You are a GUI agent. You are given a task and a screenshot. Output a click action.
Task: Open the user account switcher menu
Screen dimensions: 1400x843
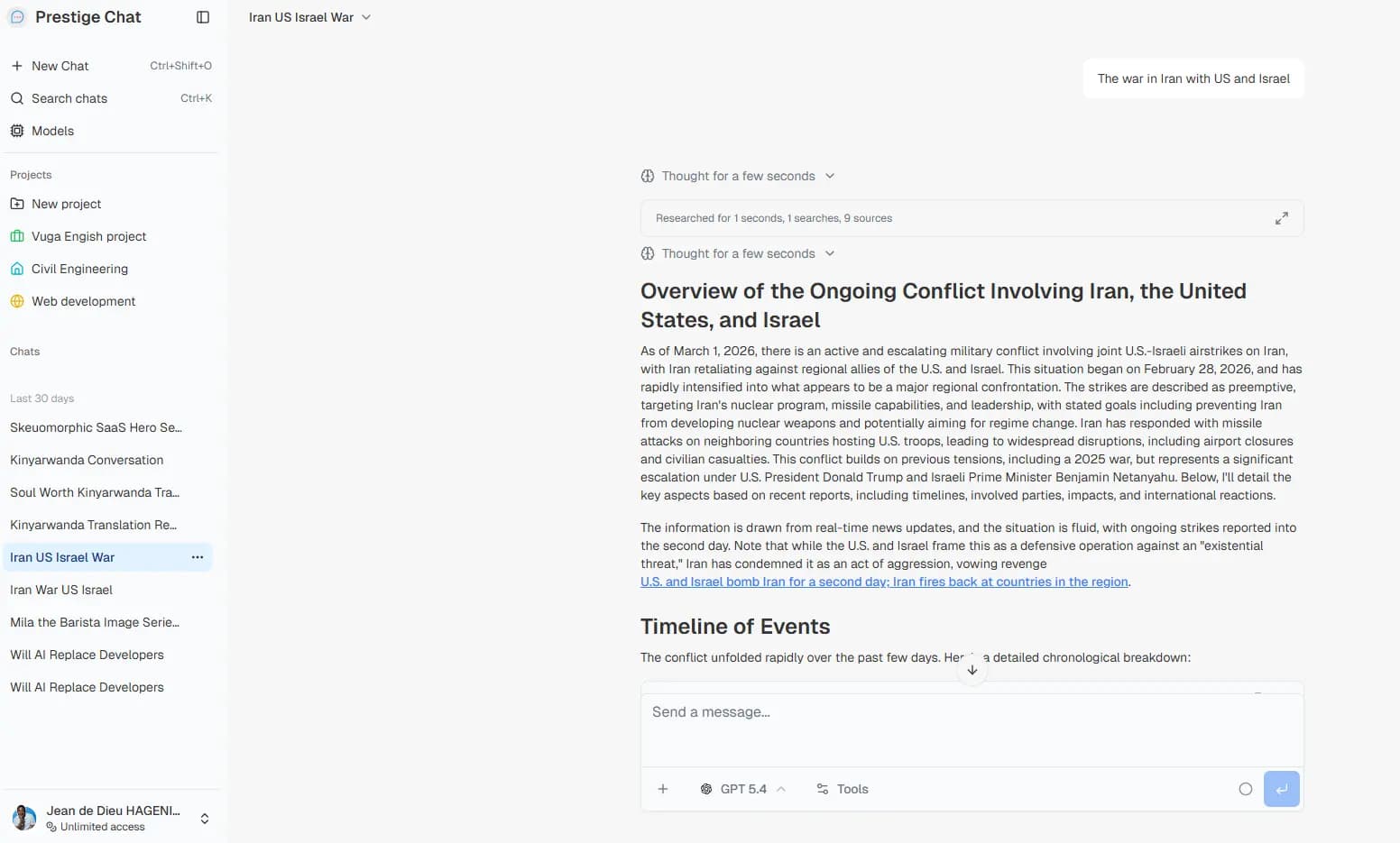(205, 819)
